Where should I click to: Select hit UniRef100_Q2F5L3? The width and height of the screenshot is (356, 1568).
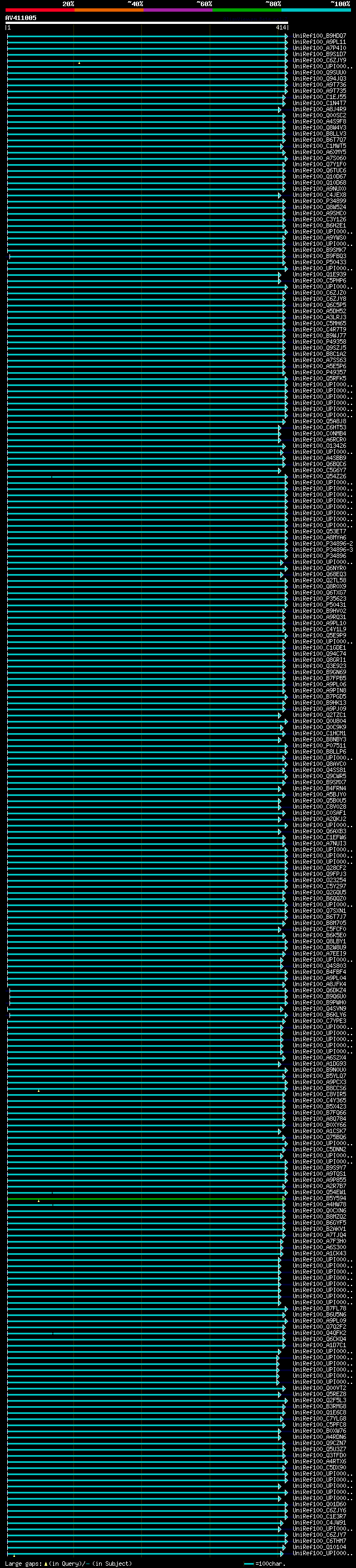point(319,1401)
